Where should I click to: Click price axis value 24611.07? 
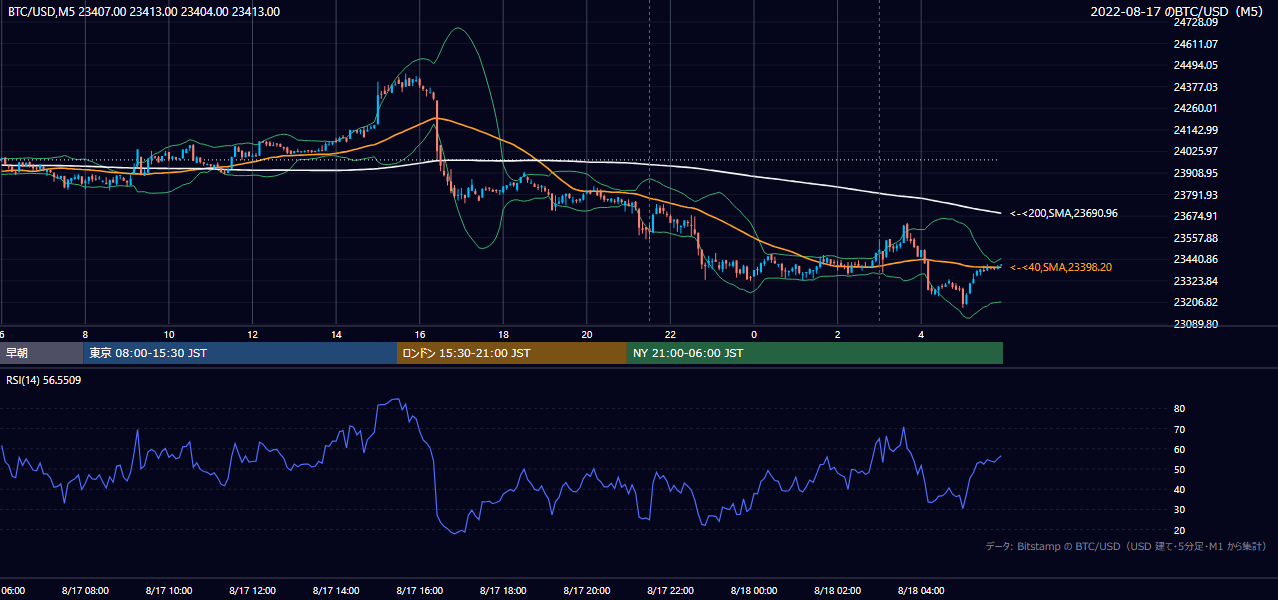1196,44
